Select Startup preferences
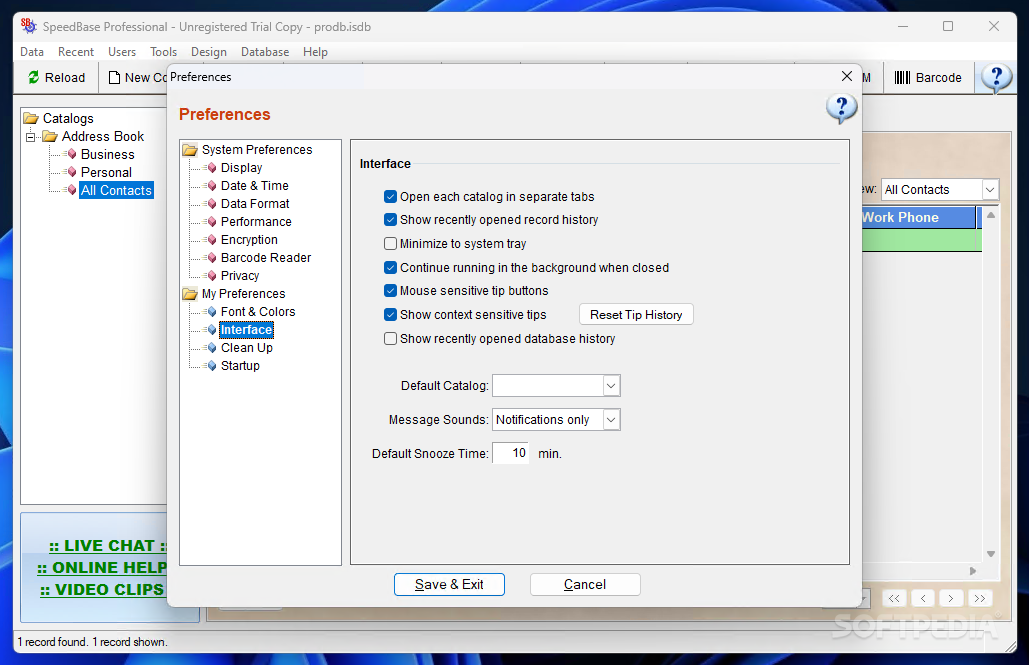The width and height of the screenshot is (1029, 665). click(240, 366)
